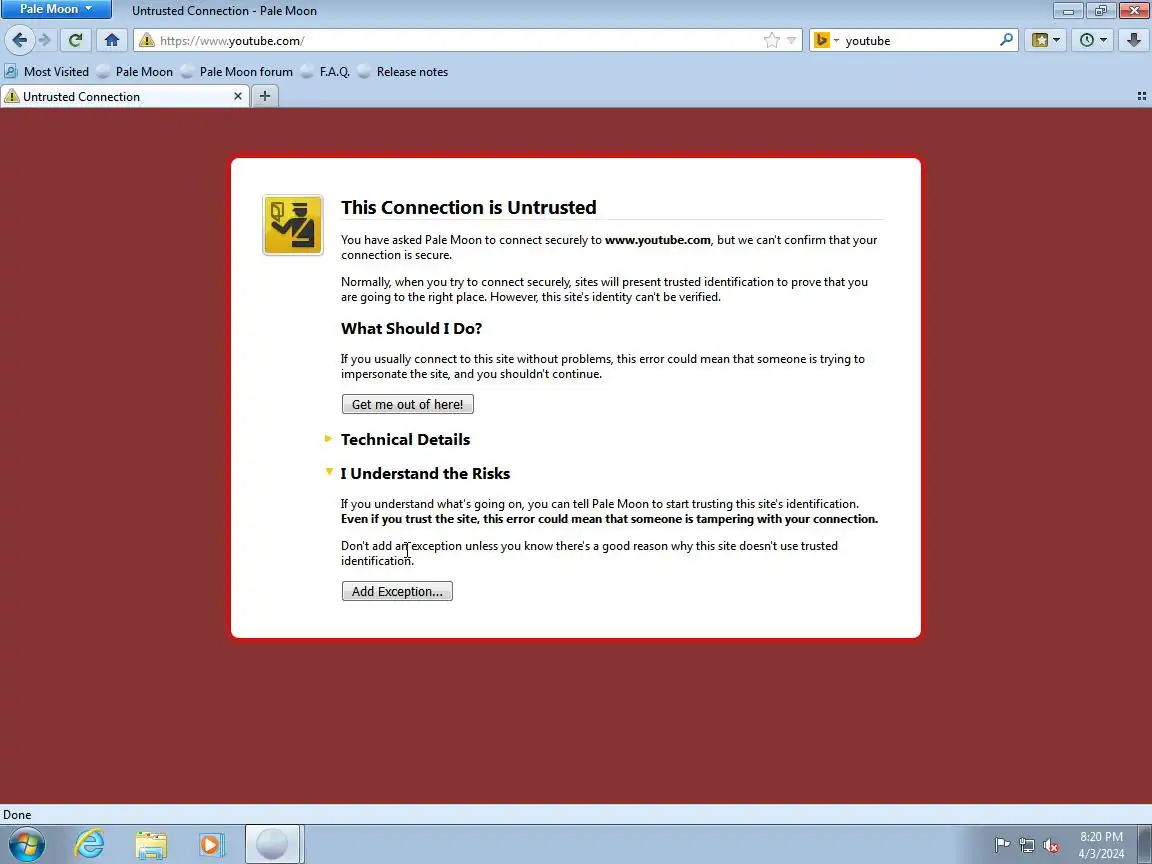Viewport: 1152px width, 864px height.
Task: Click the yellow police officer warning icon
Action: [293, 225]
